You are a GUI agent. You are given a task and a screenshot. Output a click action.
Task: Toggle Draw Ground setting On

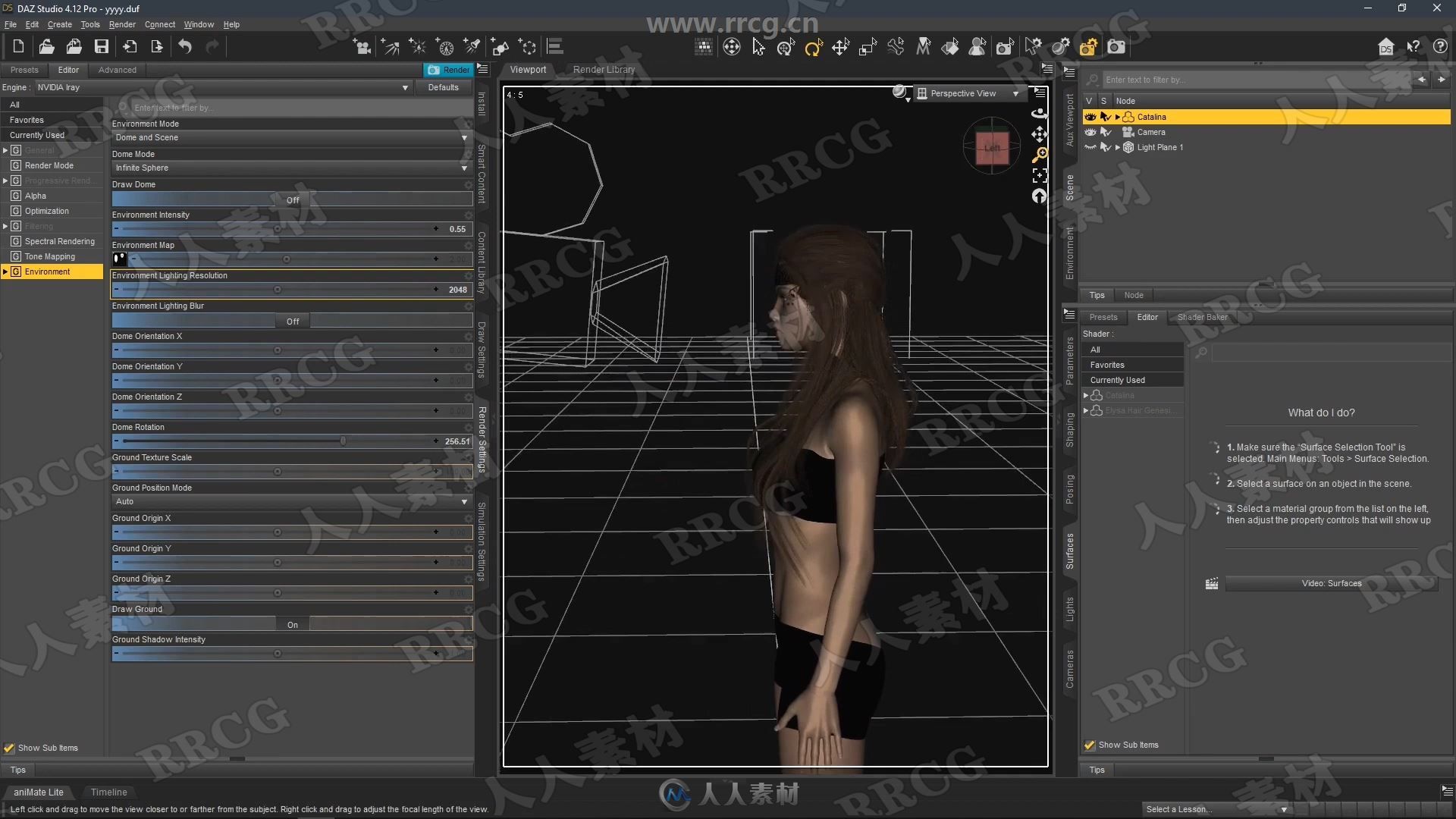coord(292,624)
